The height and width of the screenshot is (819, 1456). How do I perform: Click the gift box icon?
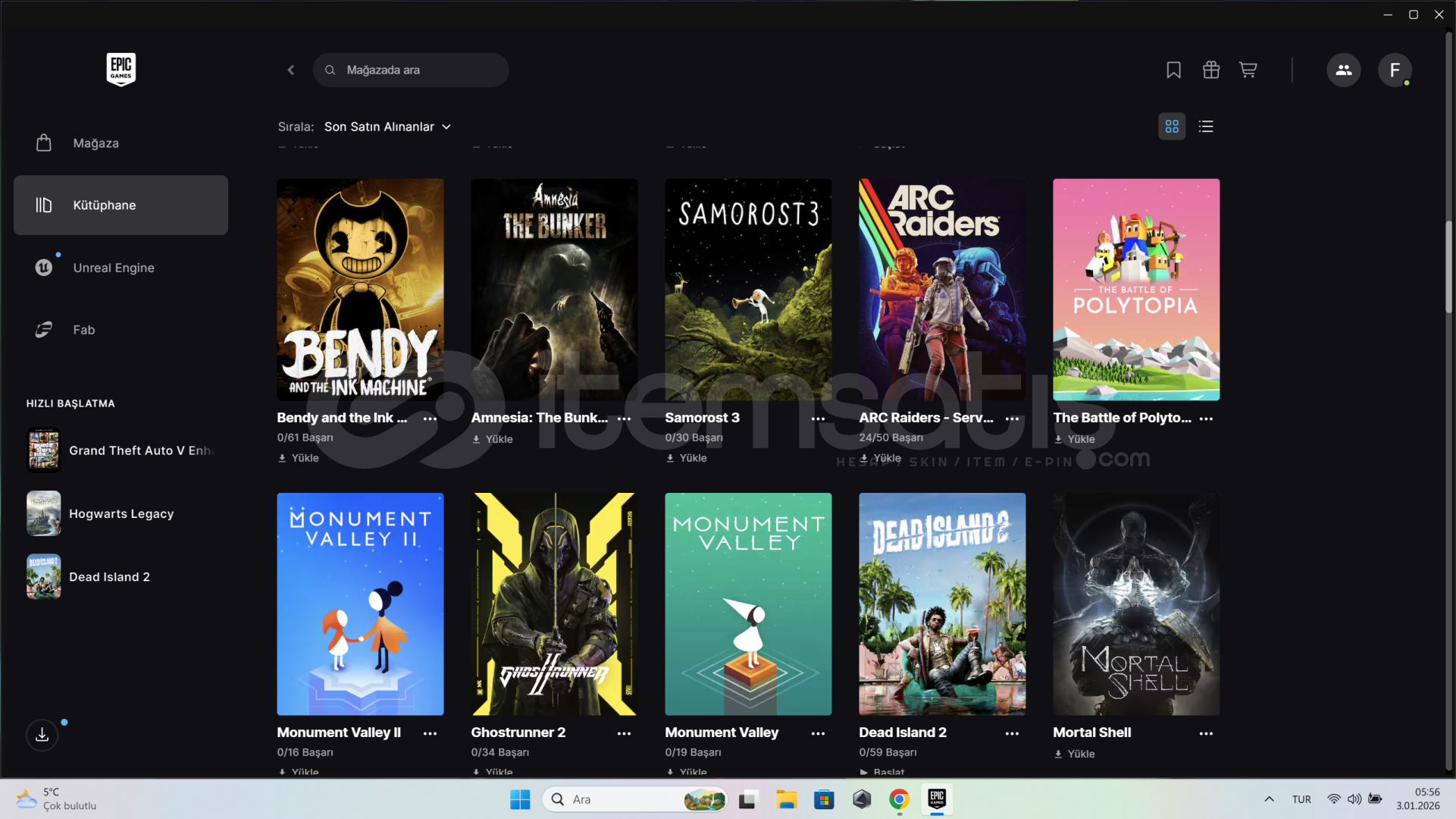(1210, 70)
